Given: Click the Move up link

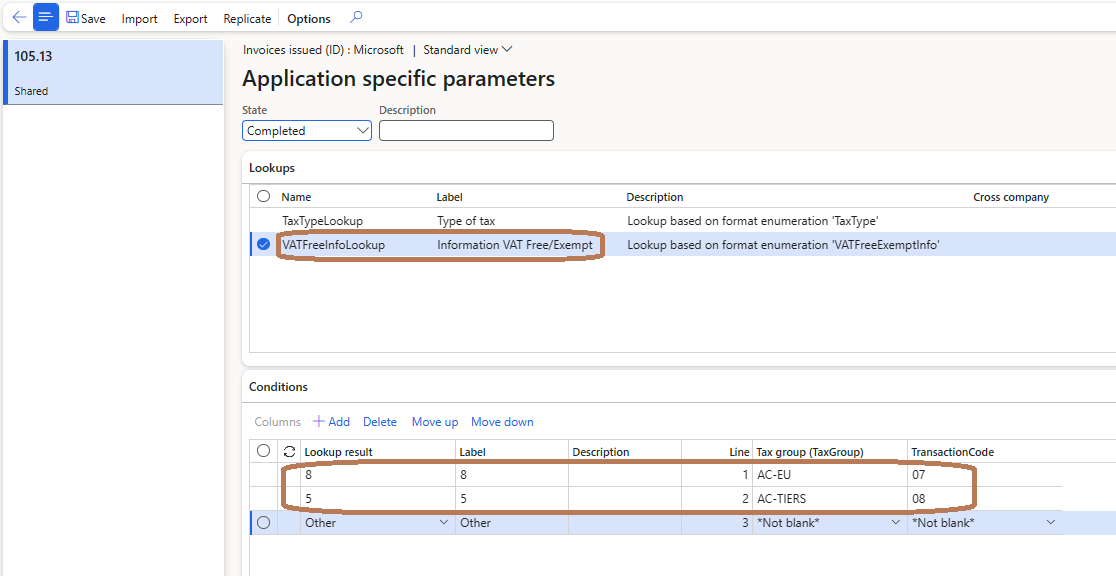Looking at the screenshot, I should pyautogui.click(x=434, y=421).
